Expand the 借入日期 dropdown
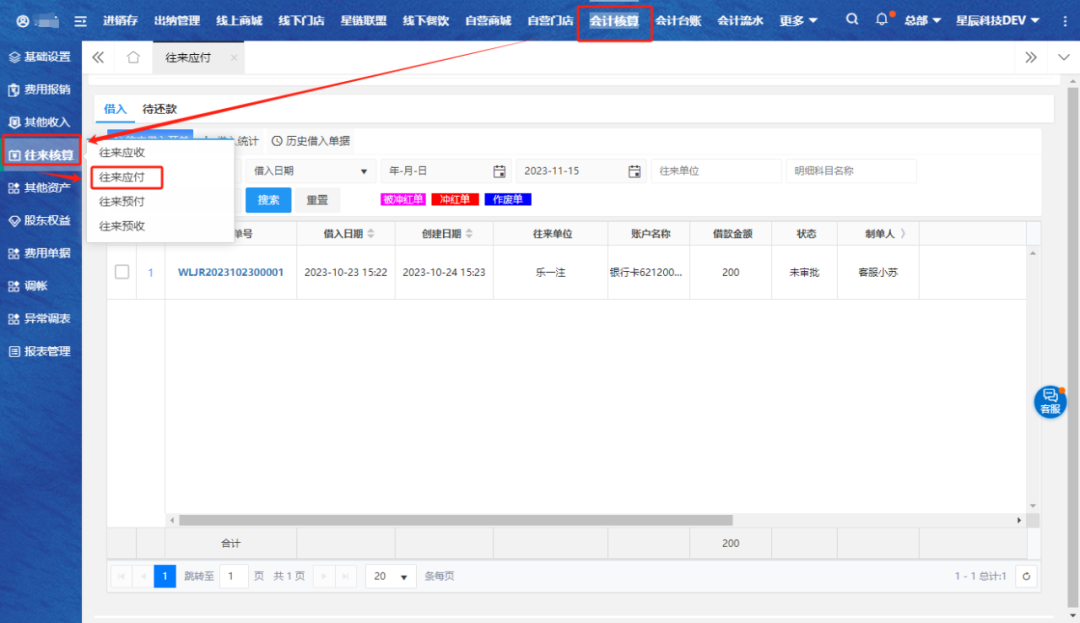 (312, 171)
